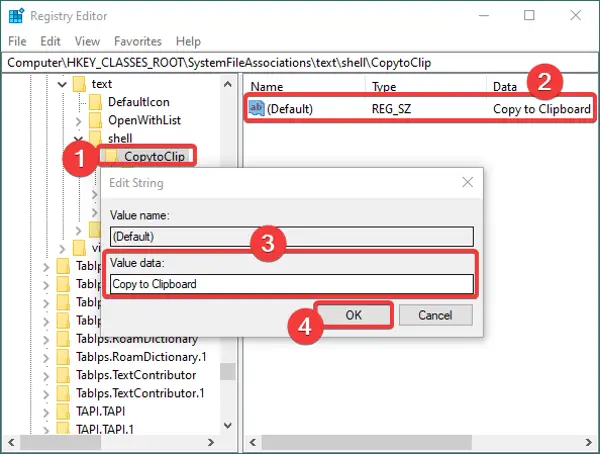Select the TAPI.TAPI.1 key
Viewport: 600px width, 454px height.
(105, 429)
